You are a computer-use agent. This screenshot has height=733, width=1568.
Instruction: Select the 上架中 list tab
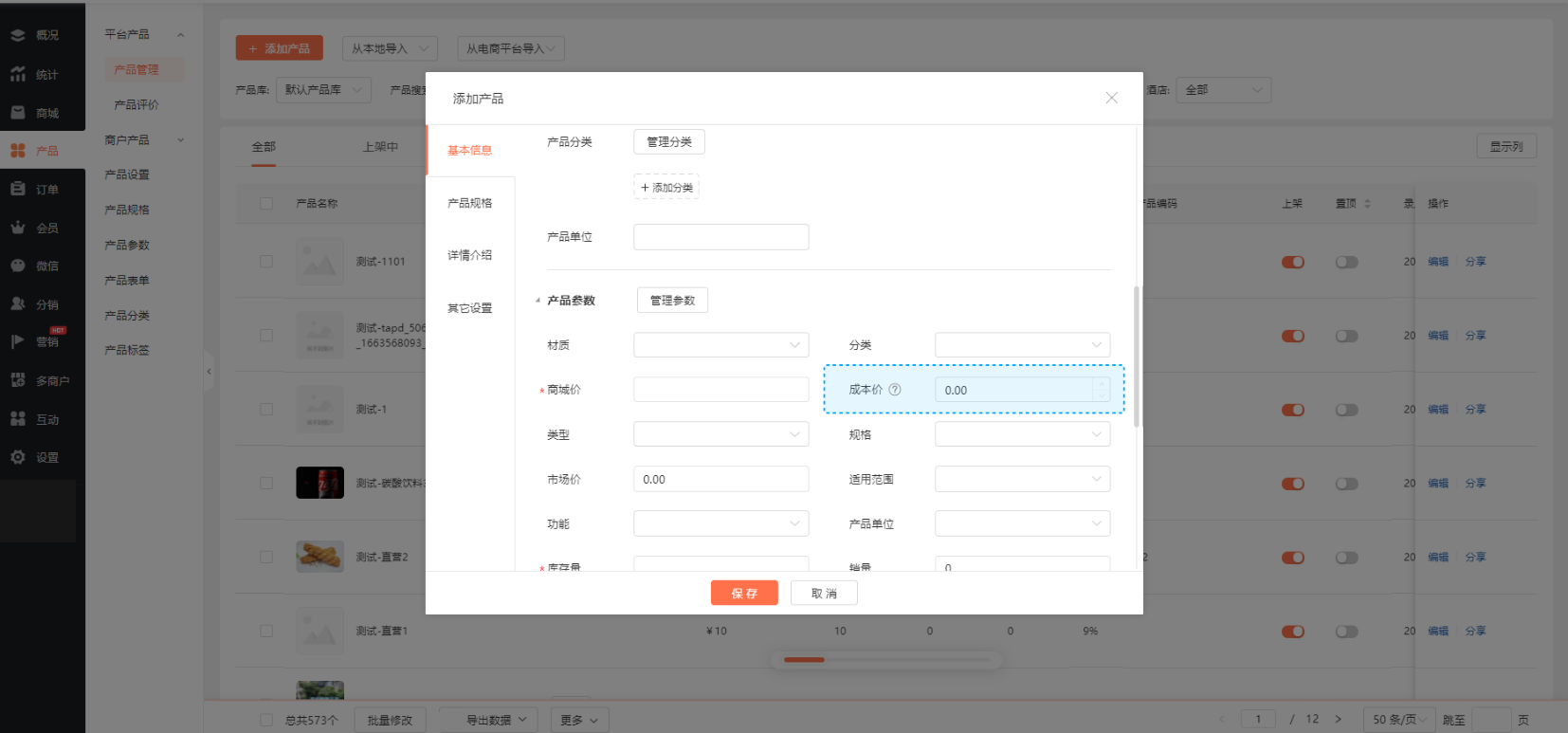(x=380, y=147)
